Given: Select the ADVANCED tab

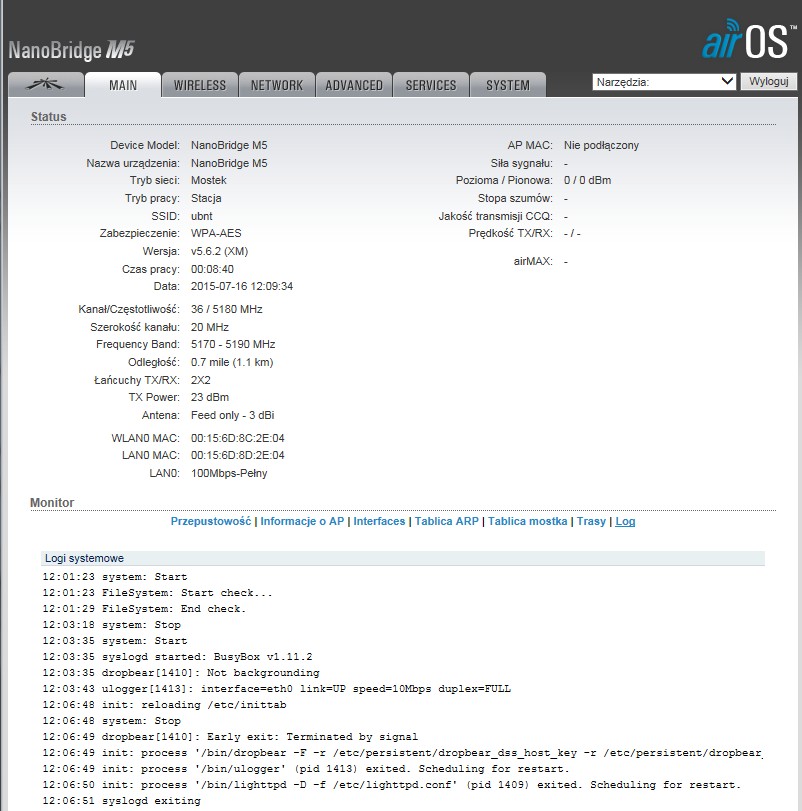Looking at the screenshot, I should [x=354, y=85].
